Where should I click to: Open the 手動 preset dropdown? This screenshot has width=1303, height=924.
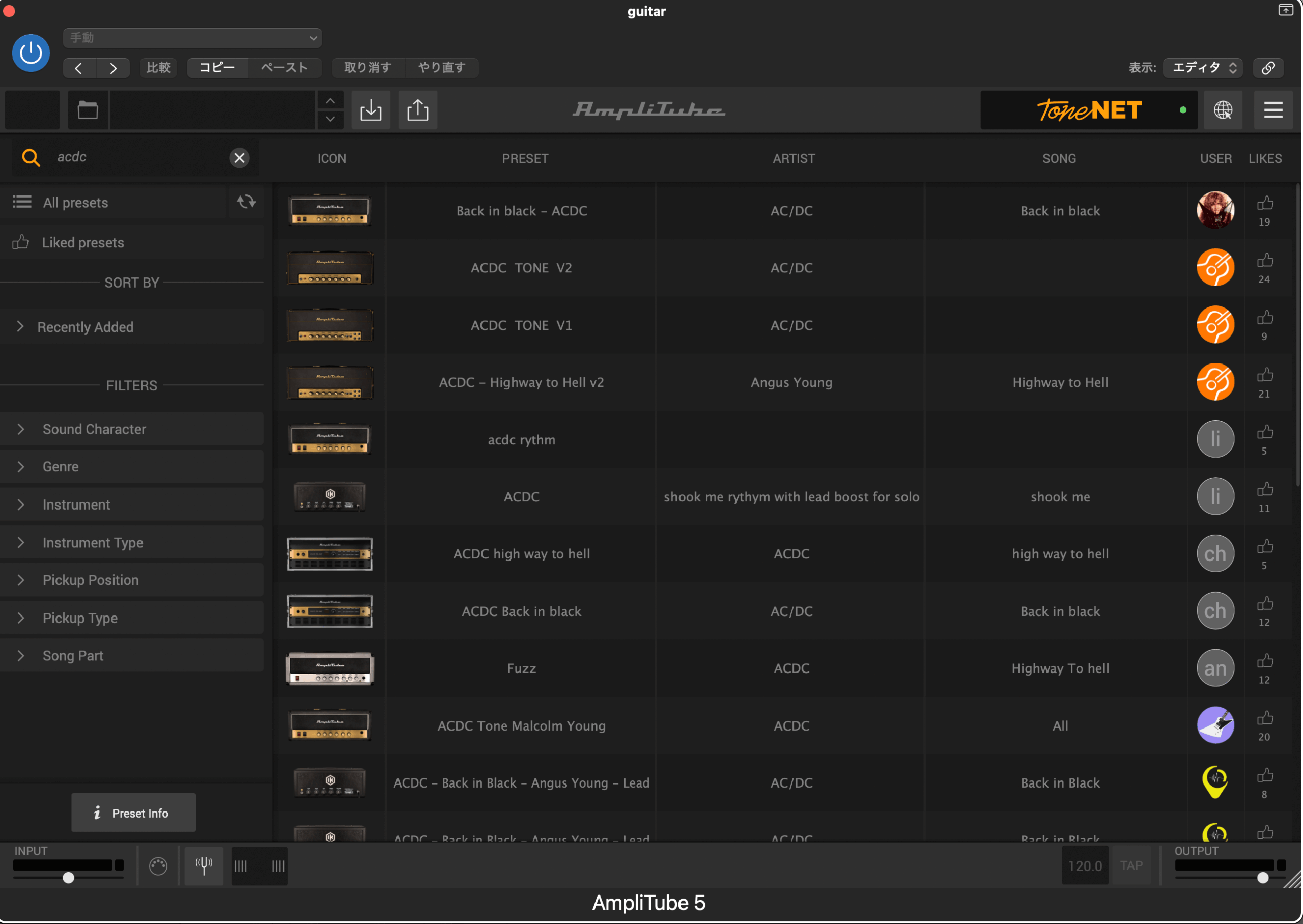(x=192, y=38)
